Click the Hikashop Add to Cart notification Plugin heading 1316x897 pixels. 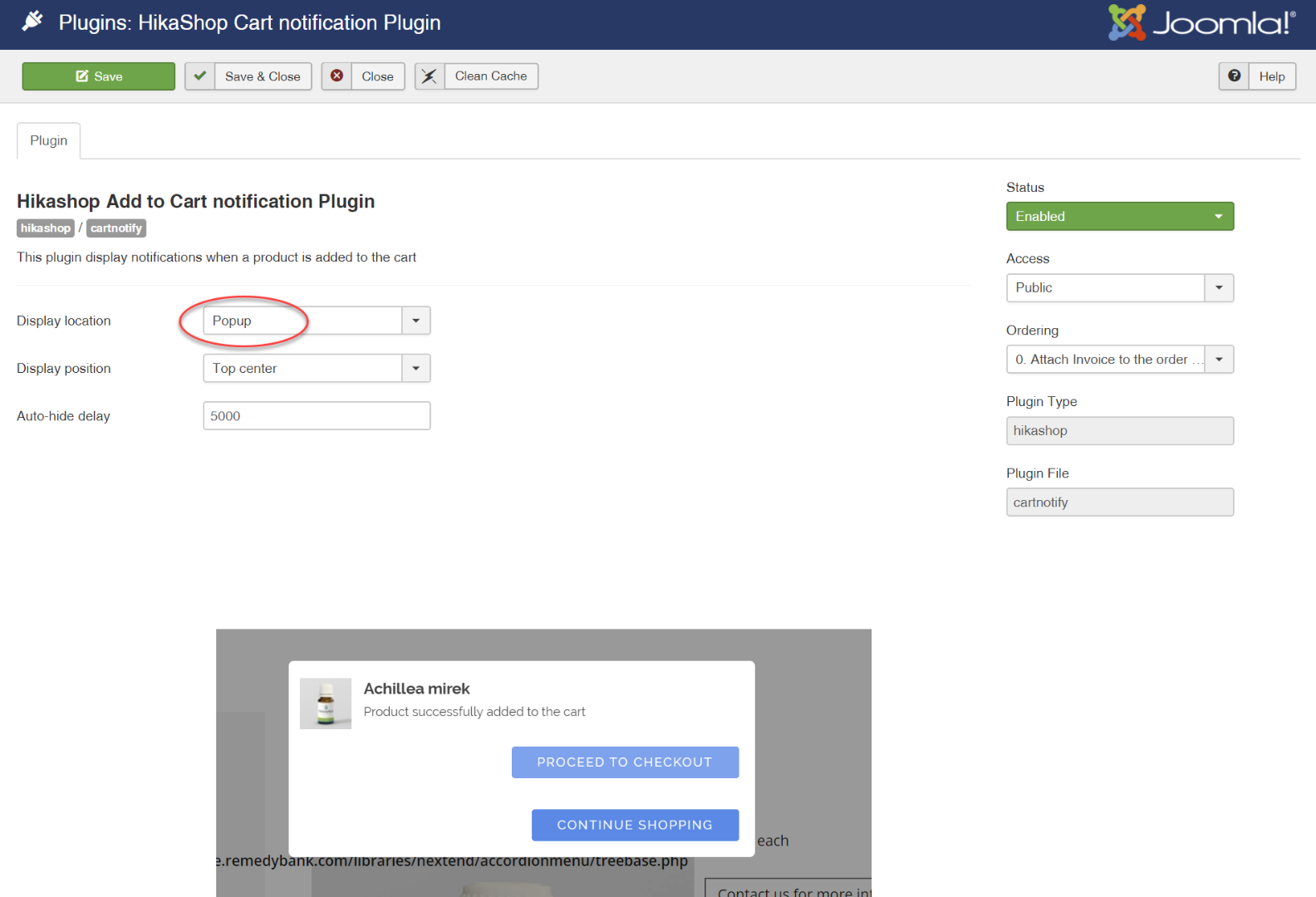pyautogui.click(x=196, y=201)
